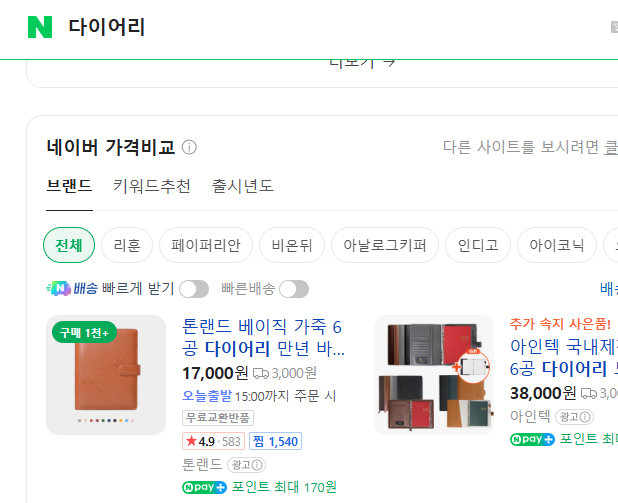Click the 찜 1,540 wishlist button

pyautogui.click(x=275, y=441)
